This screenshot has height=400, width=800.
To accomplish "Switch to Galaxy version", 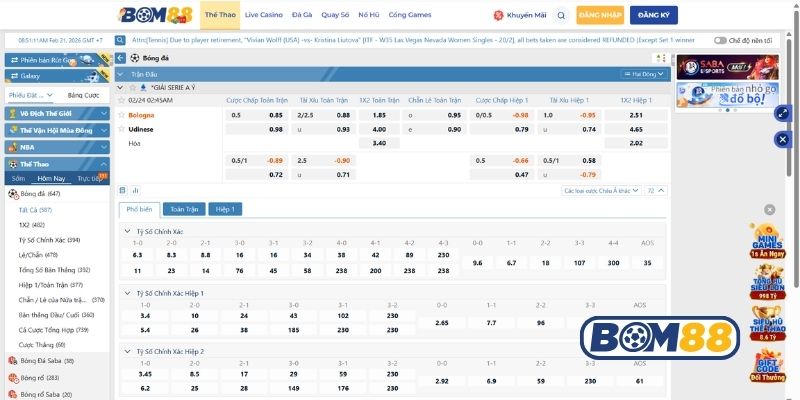I will coord(57,76).
